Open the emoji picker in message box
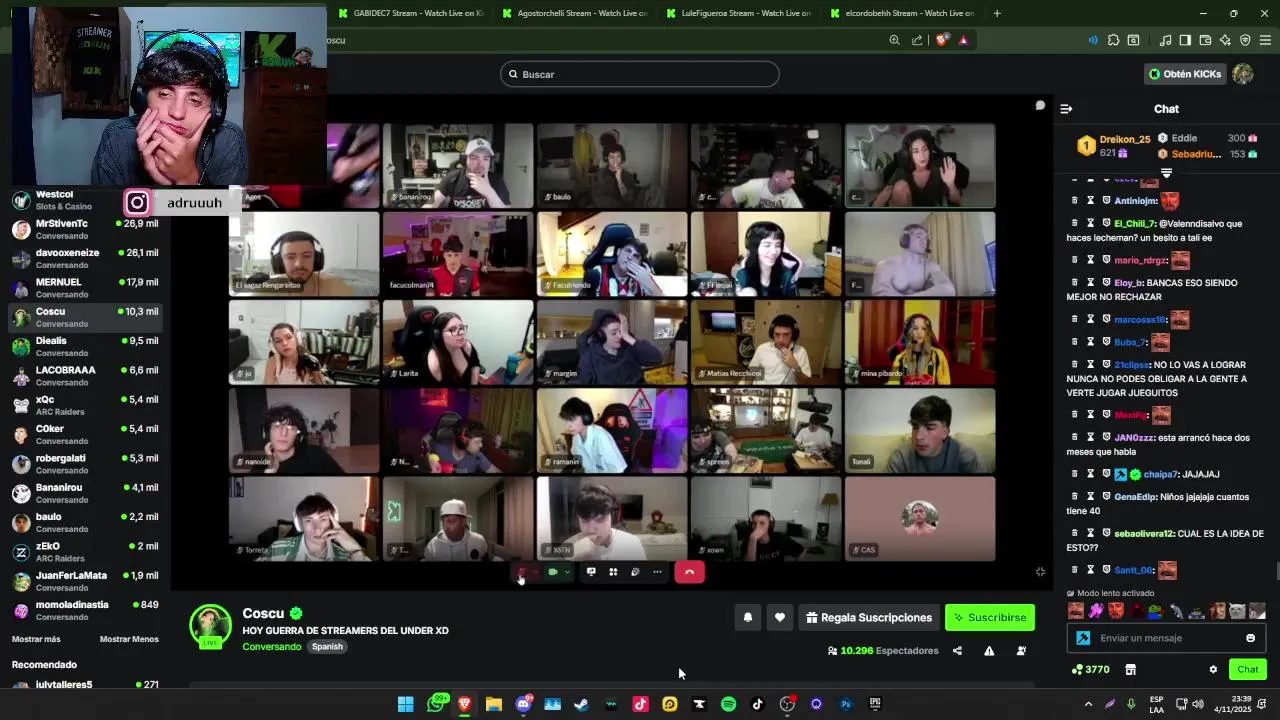The image size is (1280, 720). pyautogui.click(x=1250, y=638)
